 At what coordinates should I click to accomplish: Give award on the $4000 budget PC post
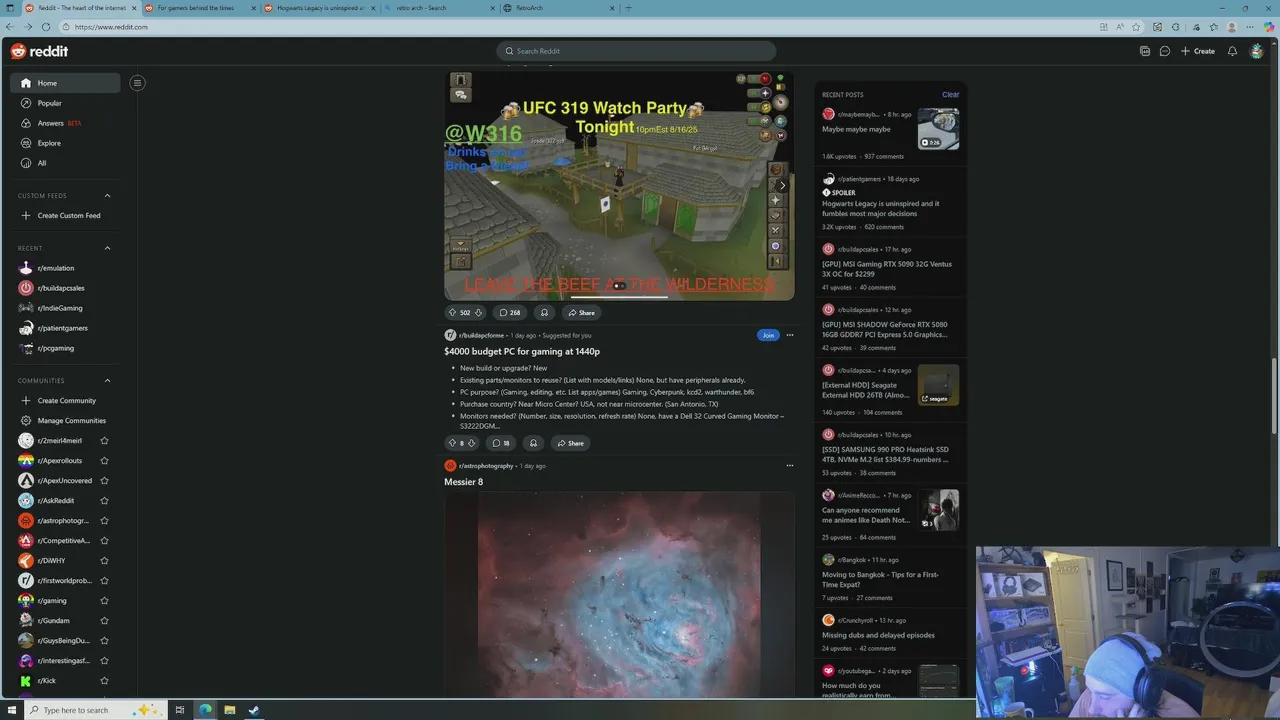(x=533, y=443)
